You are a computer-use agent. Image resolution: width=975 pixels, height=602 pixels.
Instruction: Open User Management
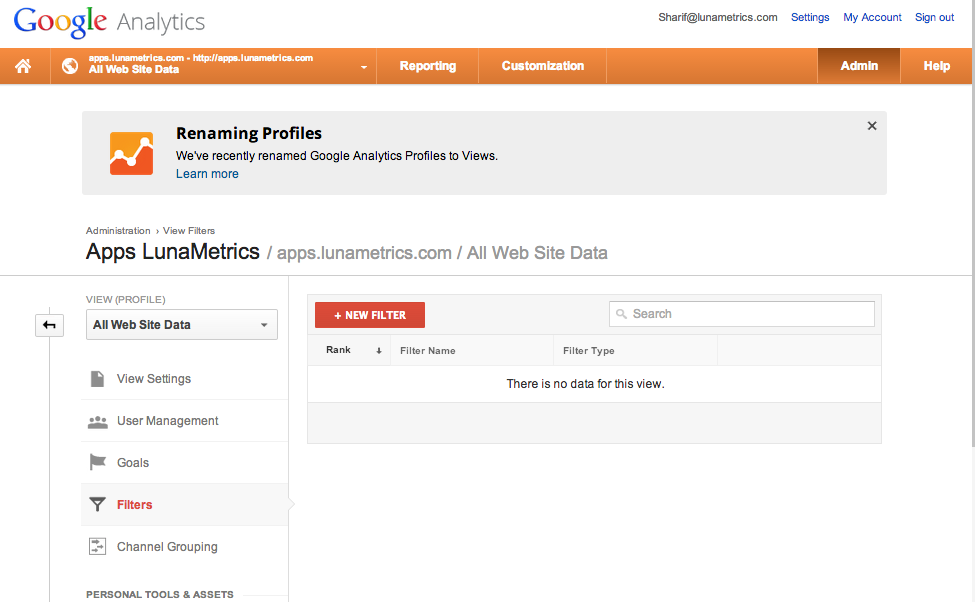pos(167,421)
